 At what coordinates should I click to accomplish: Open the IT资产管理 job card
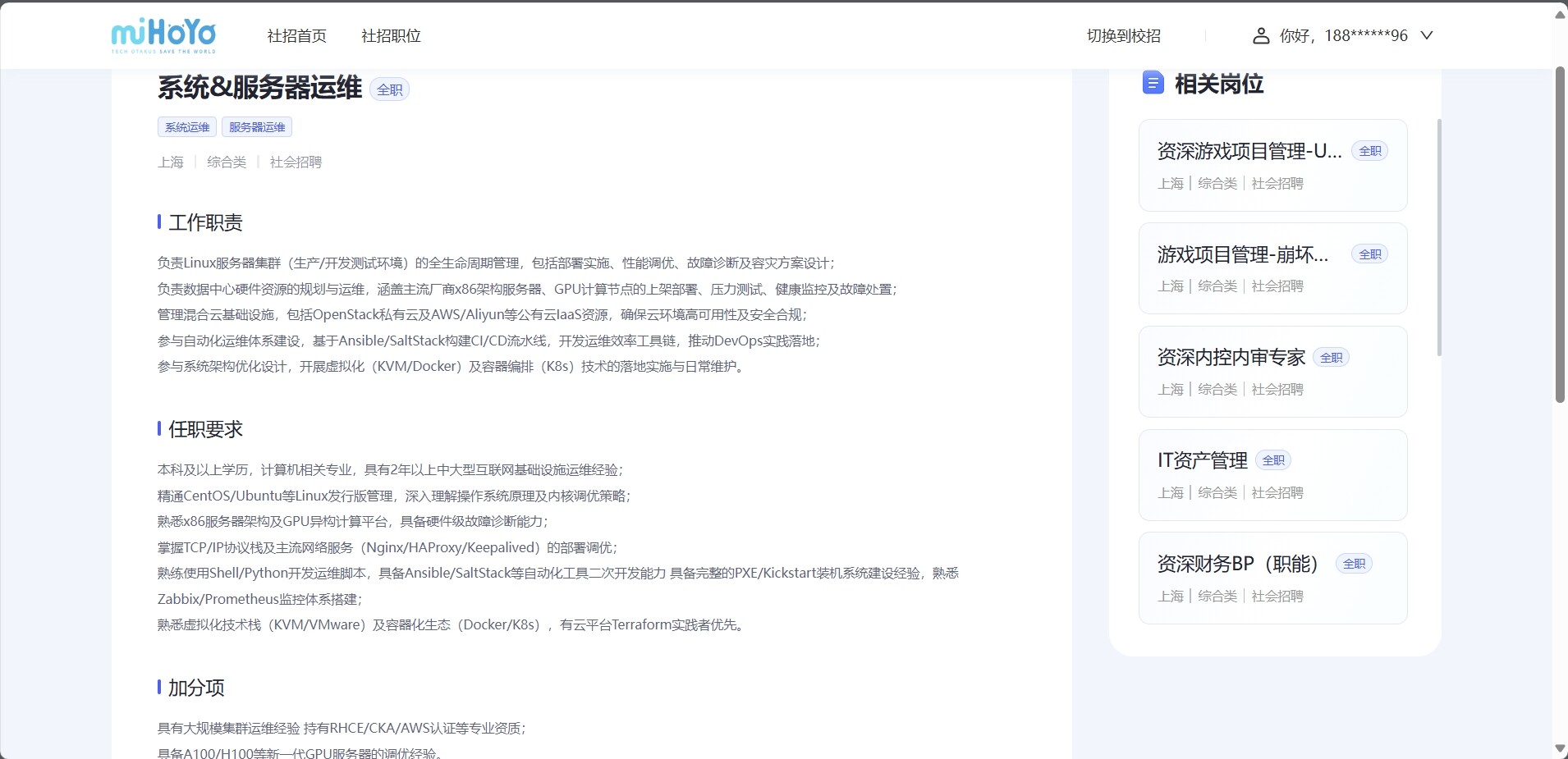[1272, 475]
